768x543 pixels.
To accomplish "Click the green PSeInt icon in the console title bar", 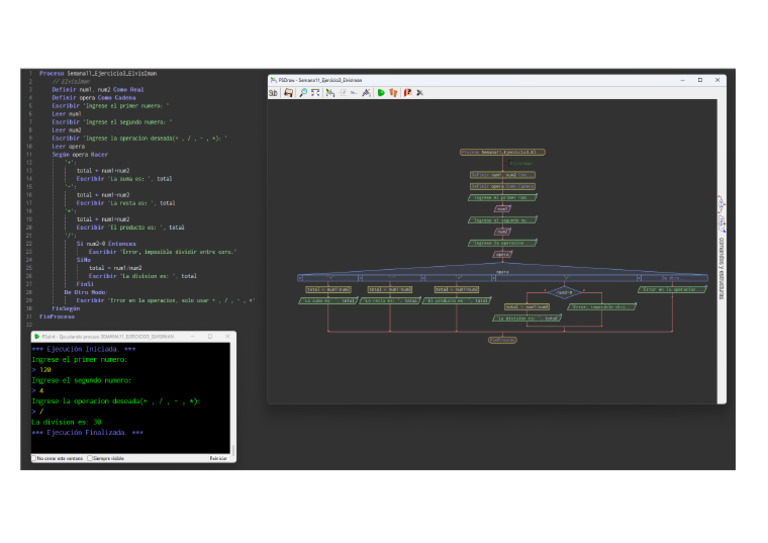I will [37, 336].
